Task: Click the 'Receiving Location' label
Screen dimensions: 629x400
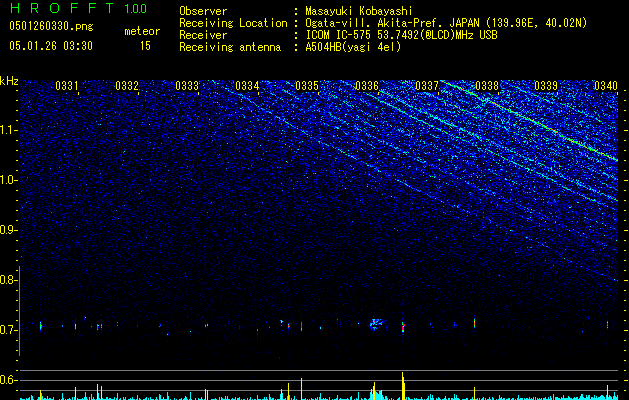Action: point(233,23)
